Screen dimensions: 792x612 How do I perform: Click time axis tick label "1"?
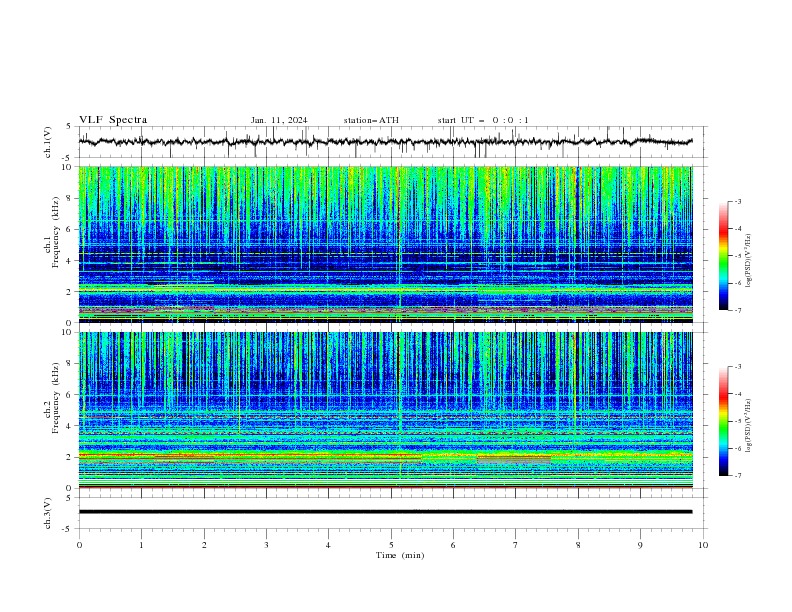click(x=141, y=545)
